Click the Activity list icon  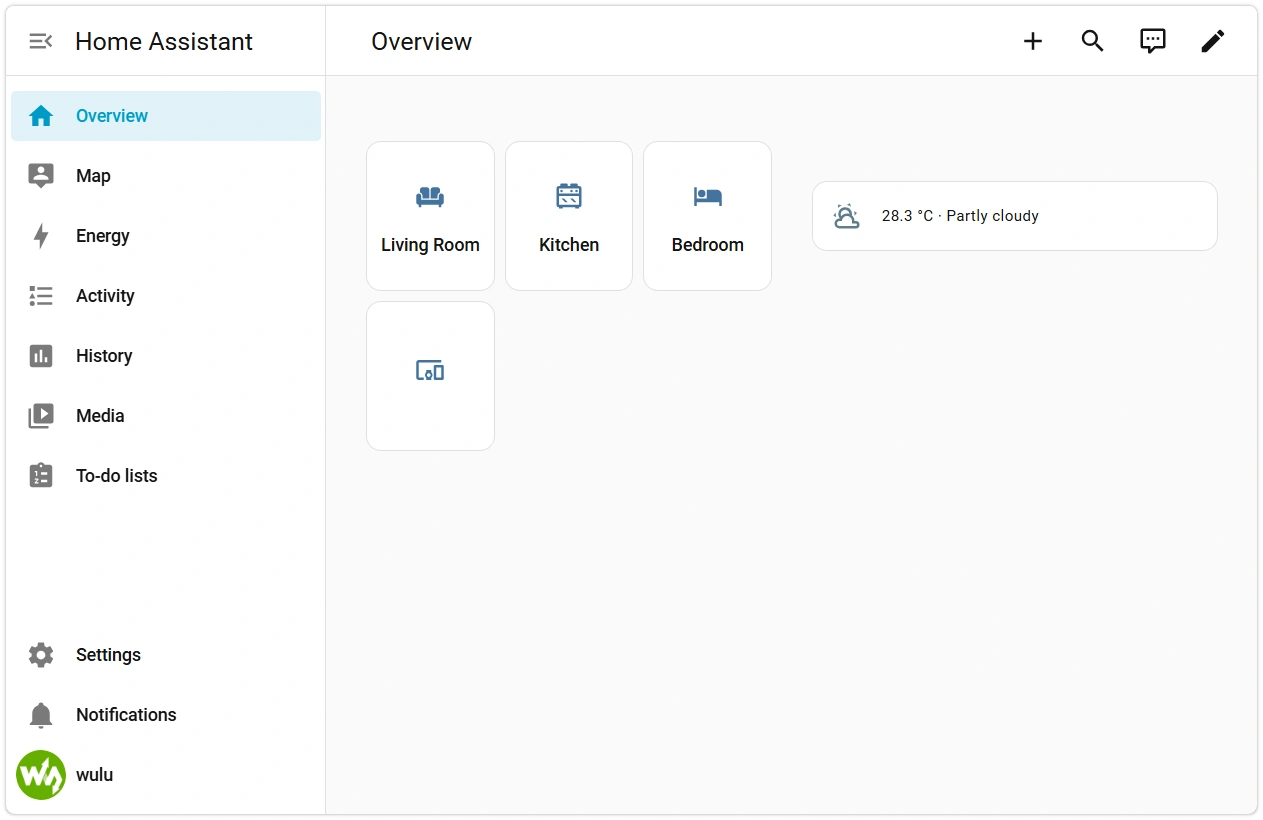click(41, 296)
